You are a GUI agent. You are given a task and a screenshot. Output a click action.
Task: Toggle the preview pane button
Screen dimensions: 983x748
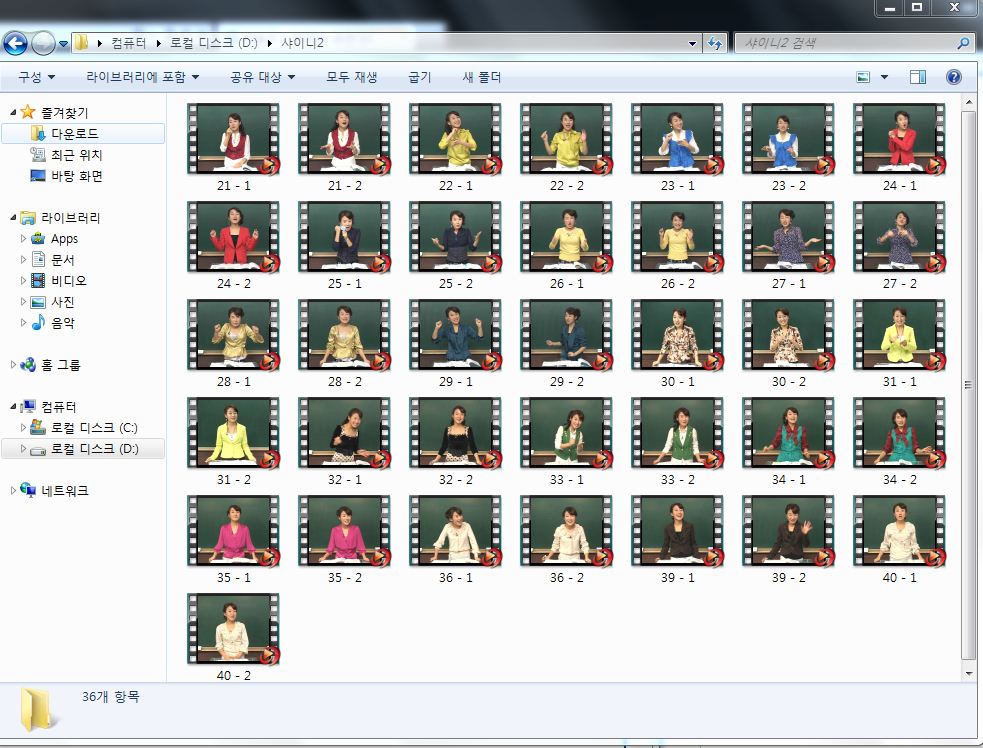pyautogui.click(x=918, y=77)
